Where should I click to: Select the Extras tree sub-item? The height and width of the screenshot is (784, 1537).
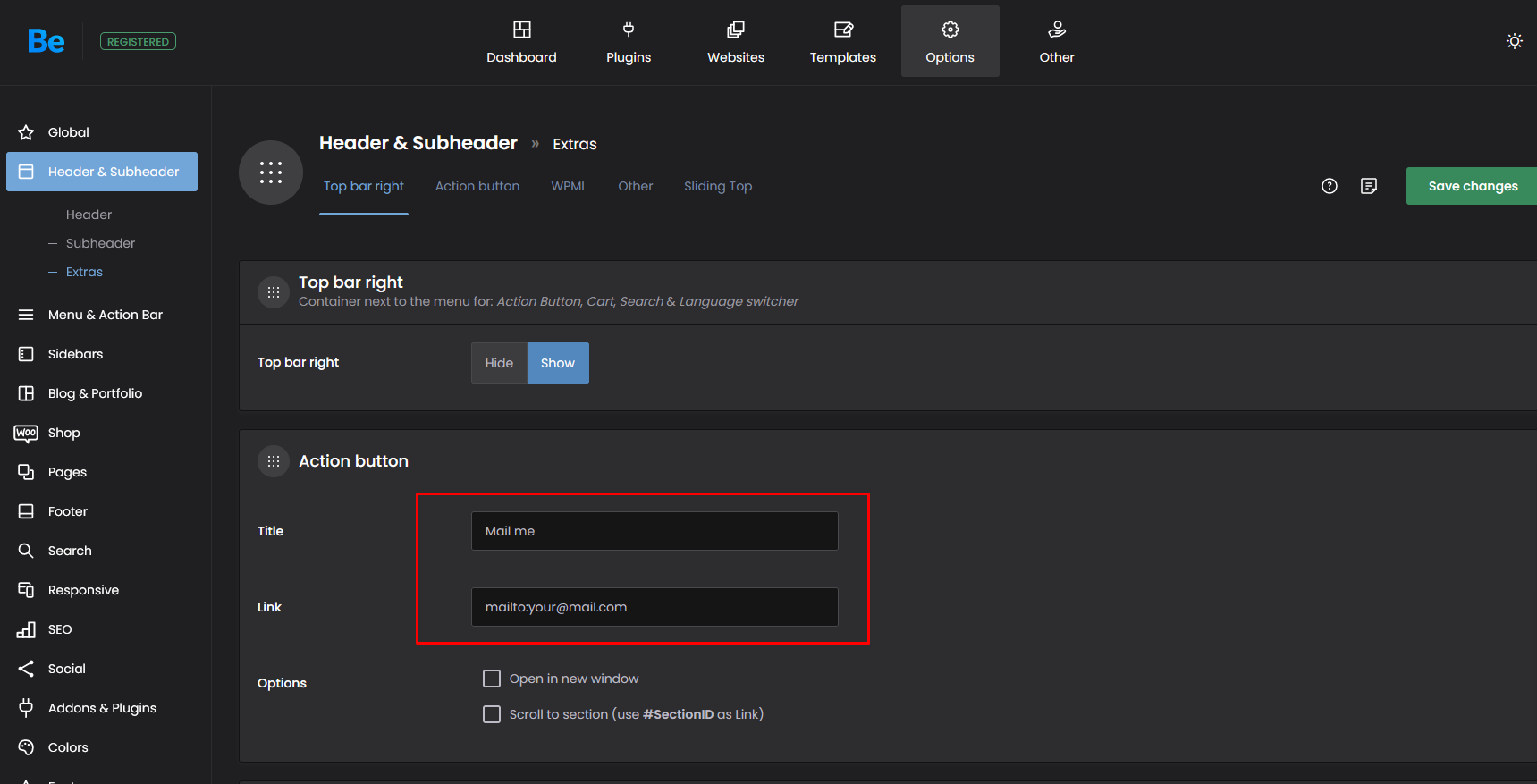point(84,272)
